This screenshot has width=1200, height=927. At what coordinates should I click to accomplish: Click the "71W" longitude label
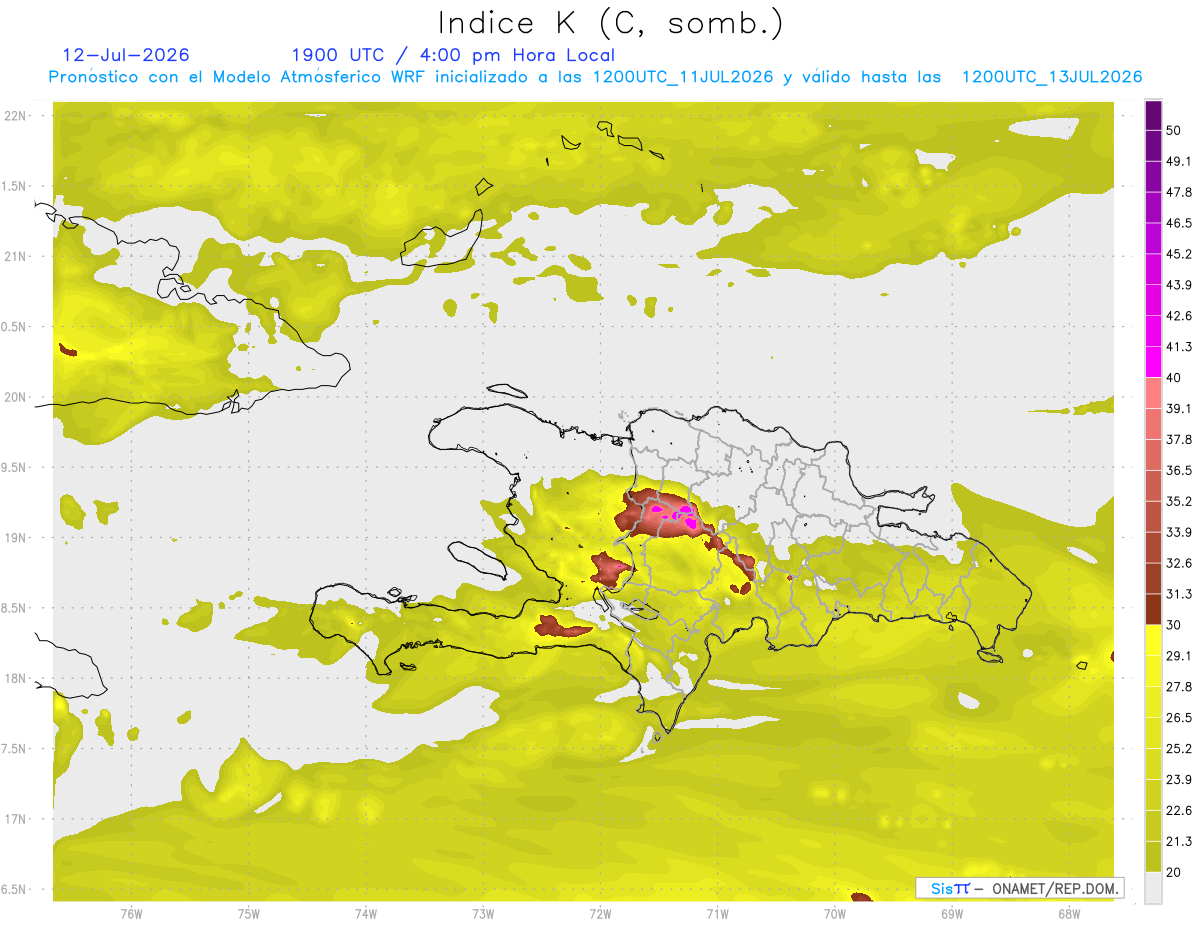(717, 914)
